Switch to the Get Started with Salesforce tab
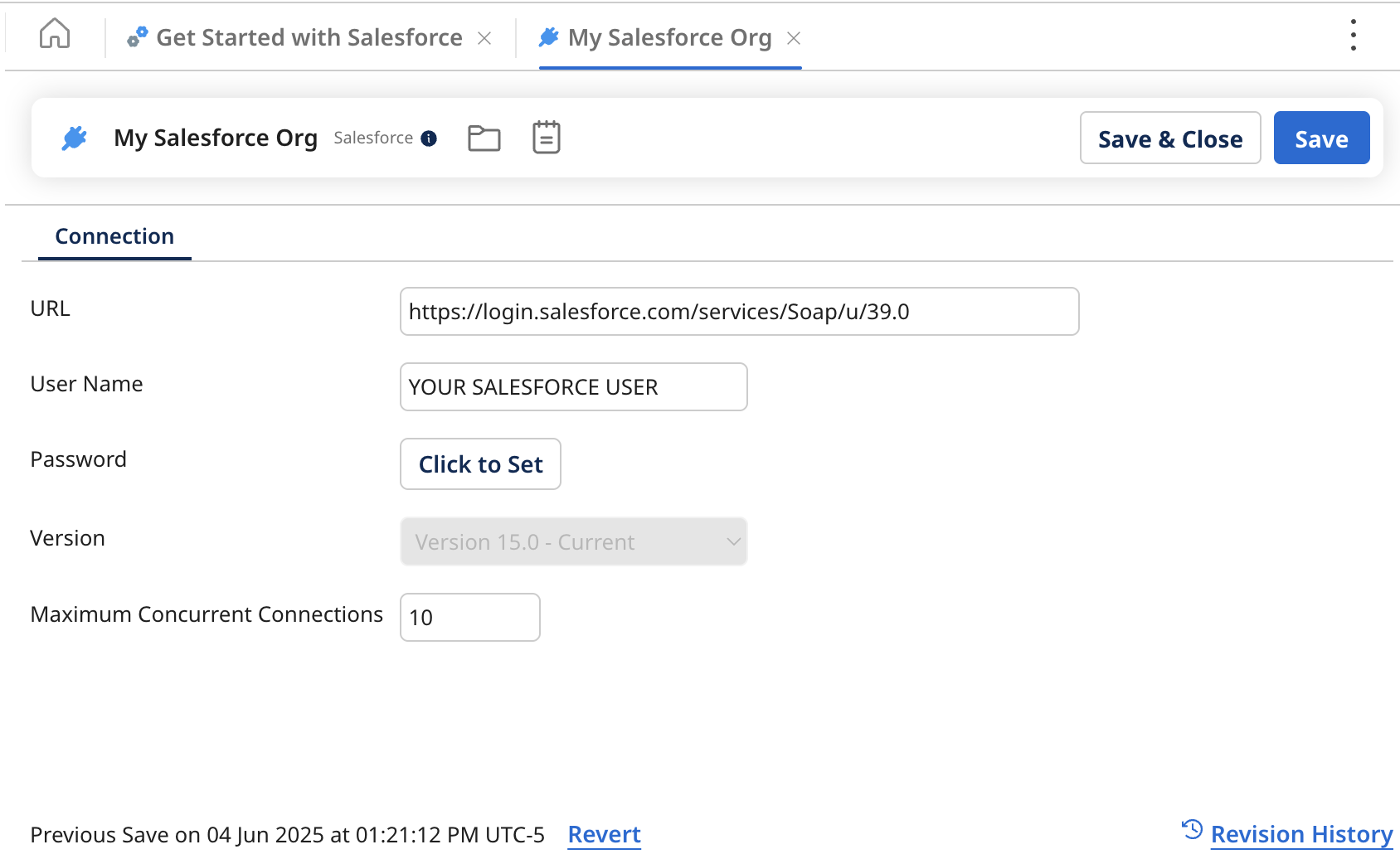The image size is (1400, 859). [x=309, y=36]
